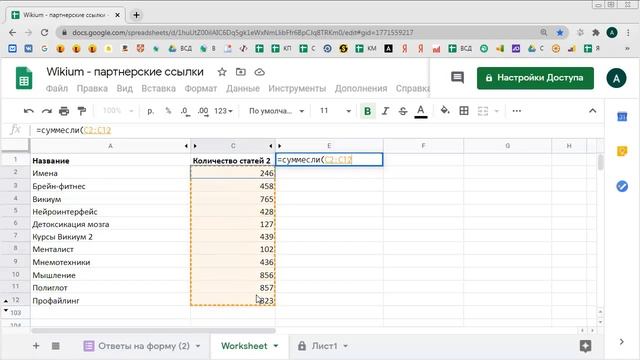Open Keep notes in the side panel
This screenshot has height=360, width=640.
[622, 151]
